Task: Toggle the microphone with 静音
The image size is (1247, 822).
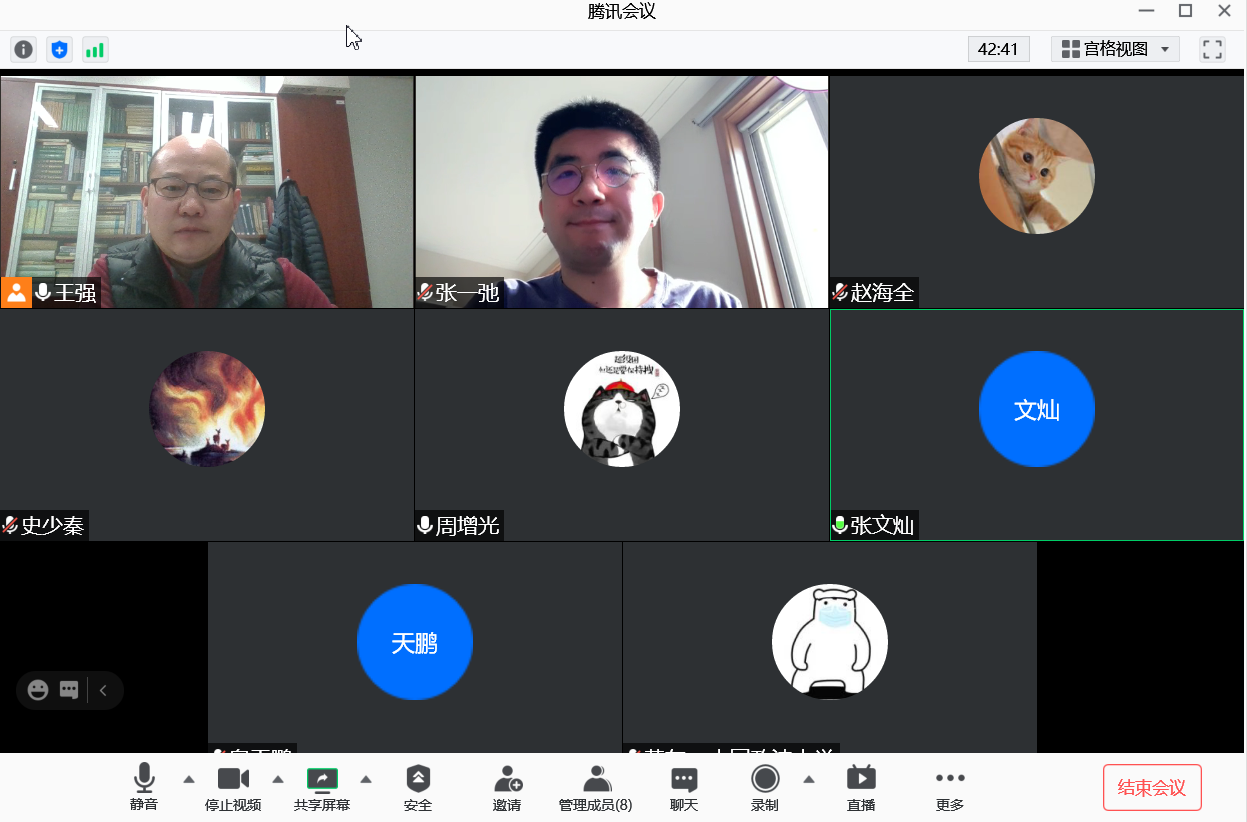Action: tap(144, 788)
